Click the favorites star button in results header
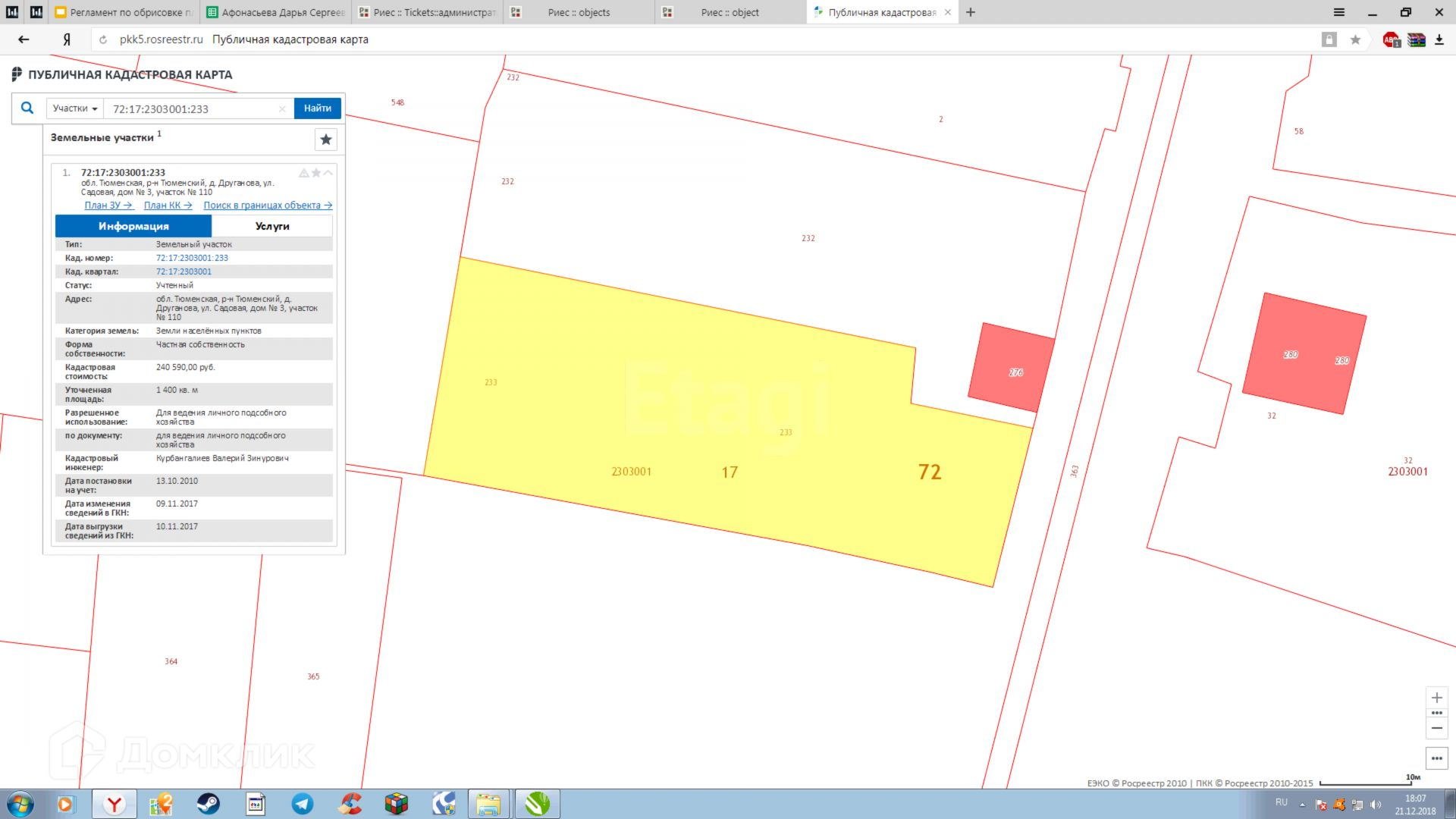This screenshot has height=819, width=1456. 326,140
